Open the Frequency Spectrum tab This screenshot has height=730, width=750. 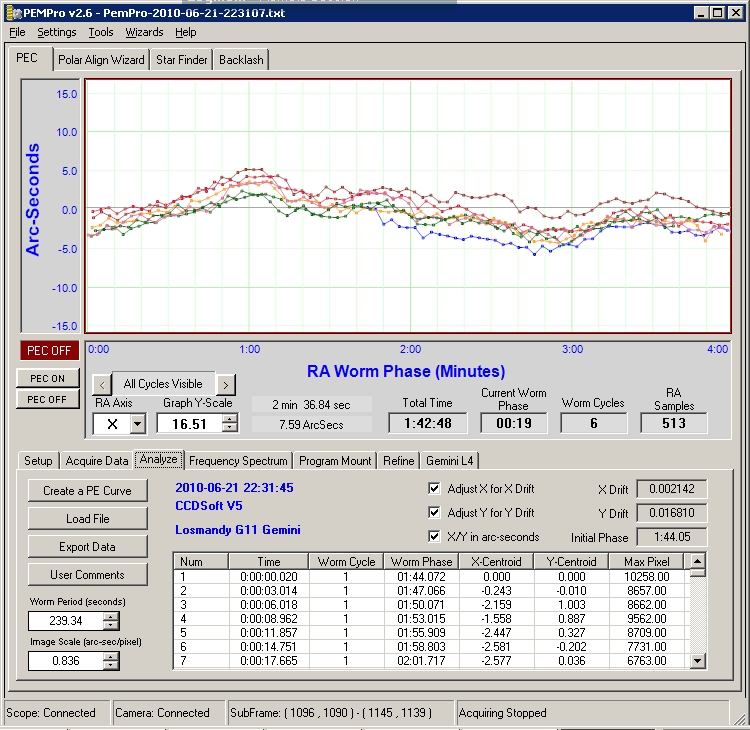click(238, 461)
